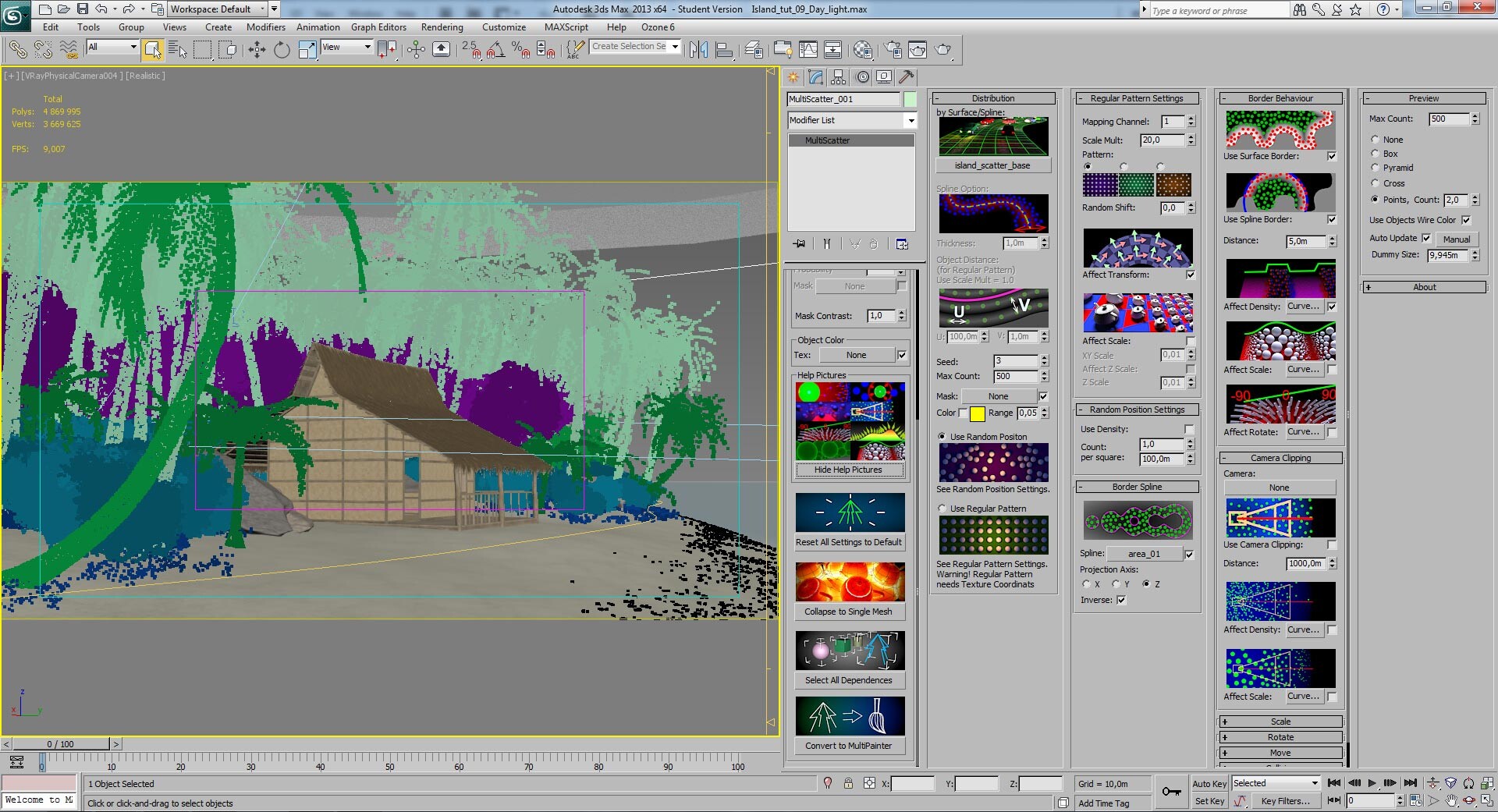Toggle the Use Surface Border checkbox
Screen dimensions: 1498x812
[1332, 156]
